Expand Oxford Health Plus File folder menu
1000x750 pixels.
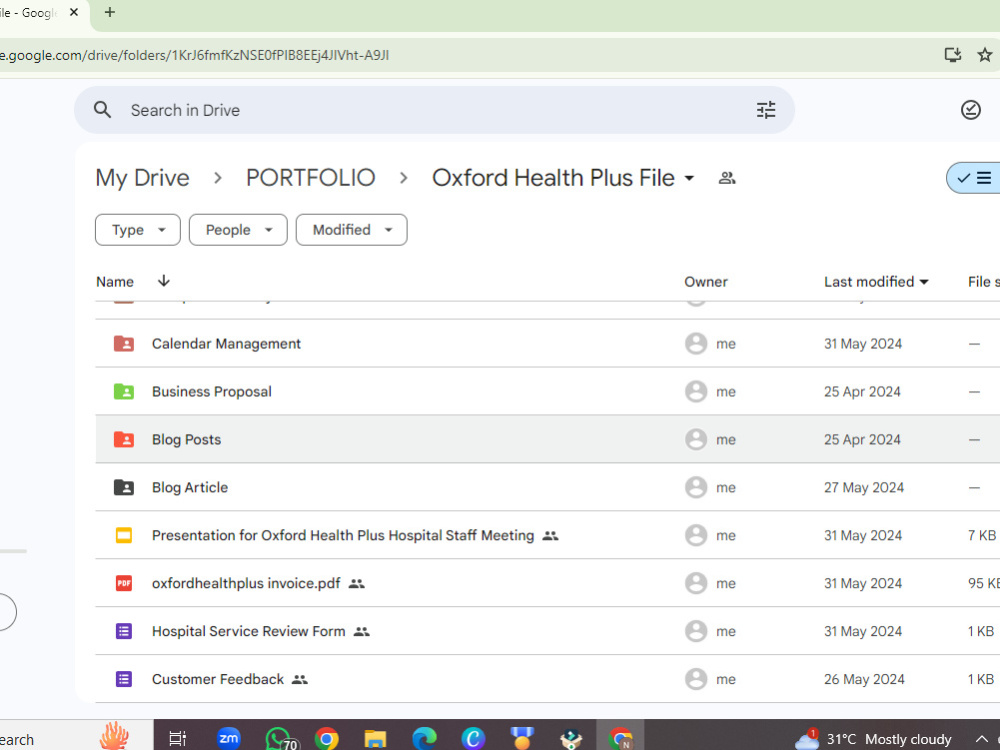(689, 178)
